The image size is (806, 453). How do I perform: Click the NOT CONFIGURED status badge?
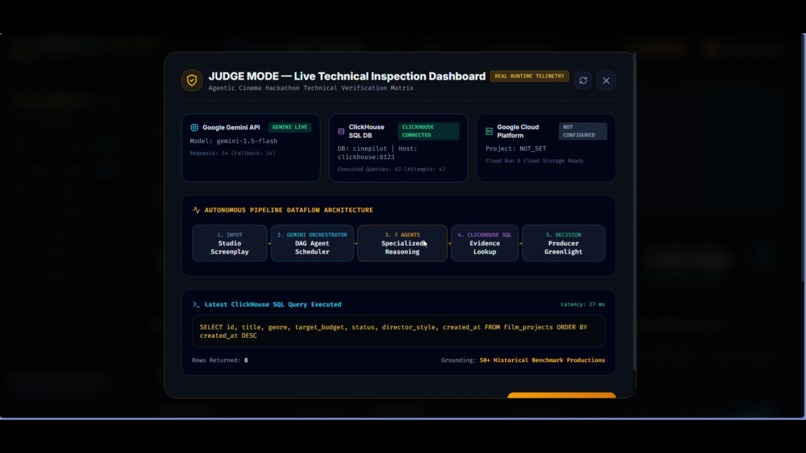(x=582, y=131)
